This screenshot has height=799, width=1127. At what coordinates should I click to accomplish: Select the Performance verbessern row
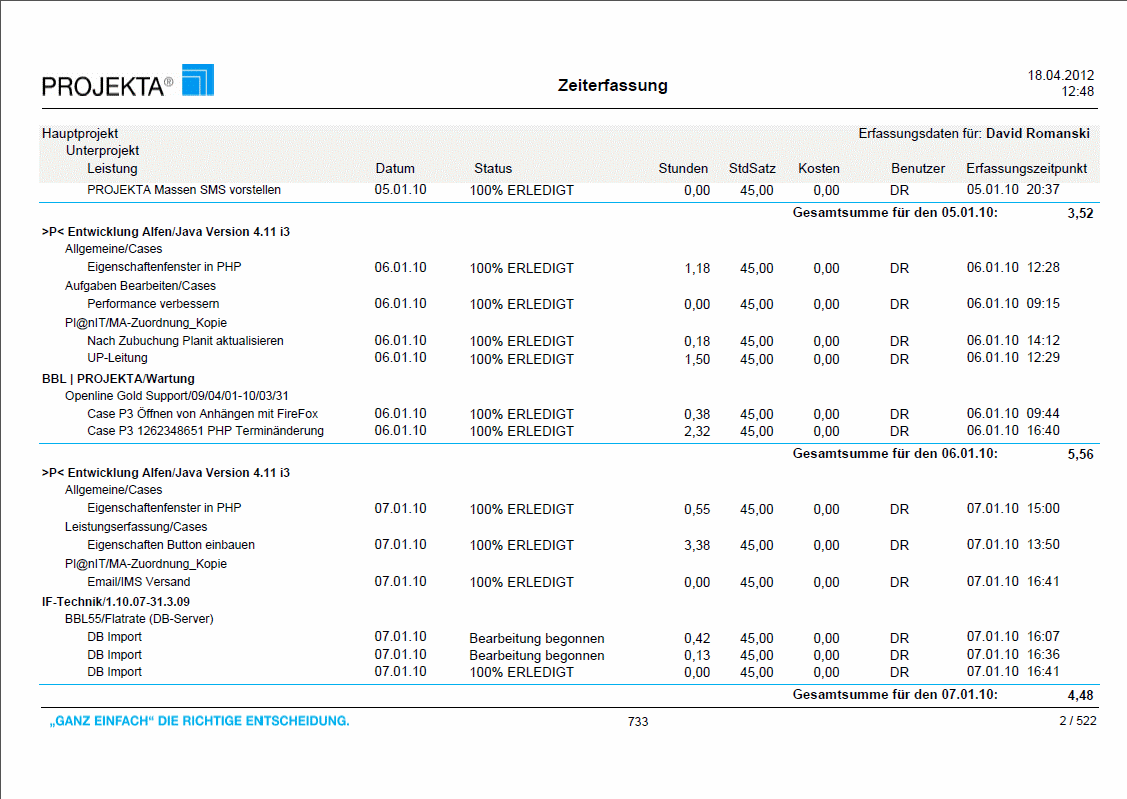pyautogui.click(x=153, y=303)
